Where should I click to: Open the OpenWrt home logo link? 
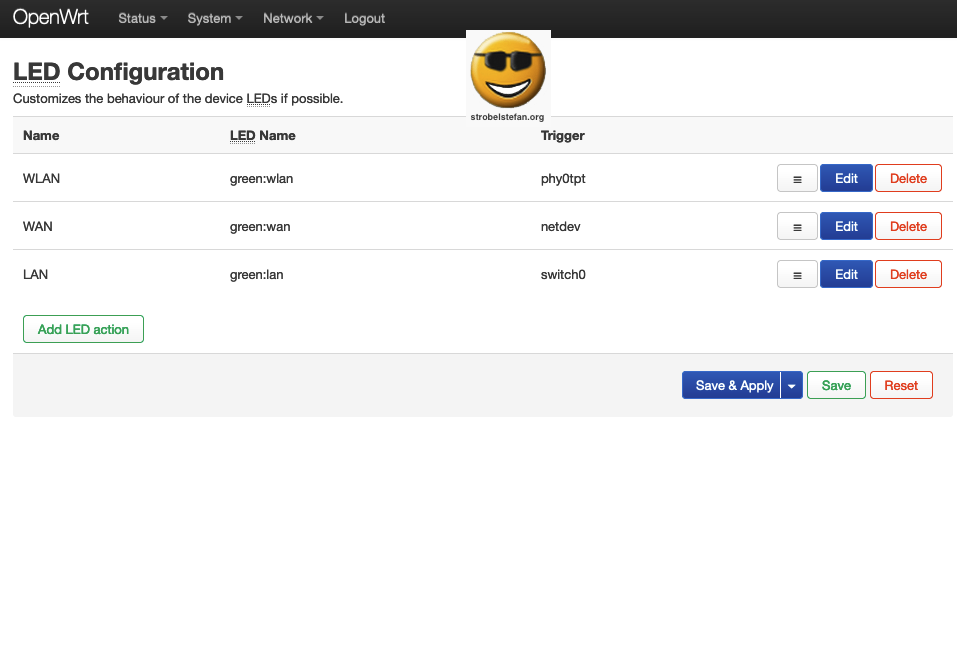point(51,18)
